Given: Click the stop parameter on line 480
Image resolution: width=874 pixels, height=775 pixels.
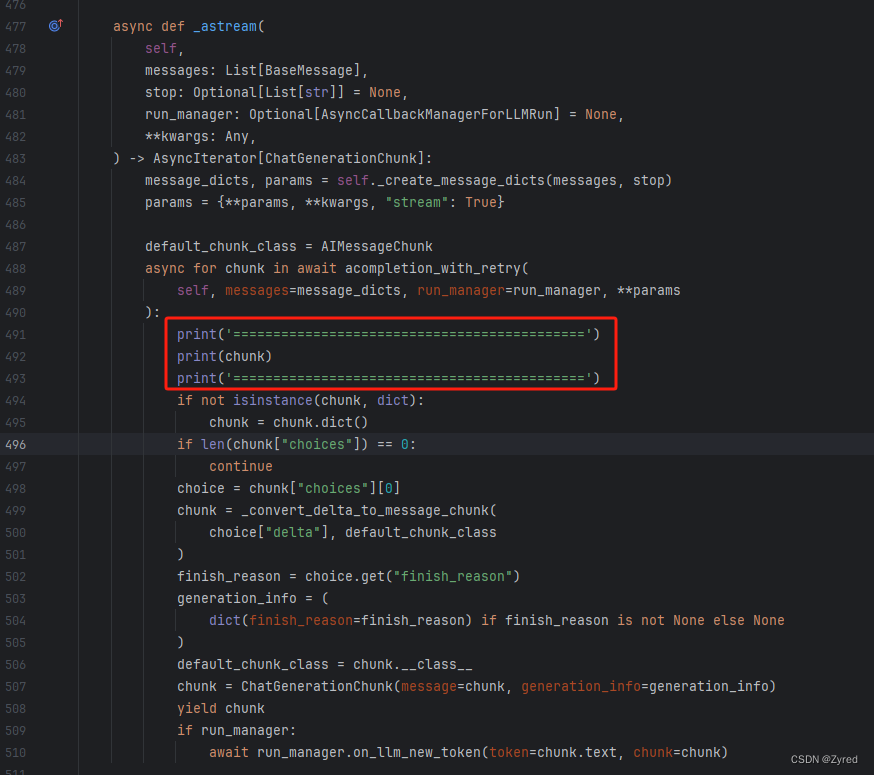Looking at the screenshot, I should pyautogui.click(x=161, y=93).
